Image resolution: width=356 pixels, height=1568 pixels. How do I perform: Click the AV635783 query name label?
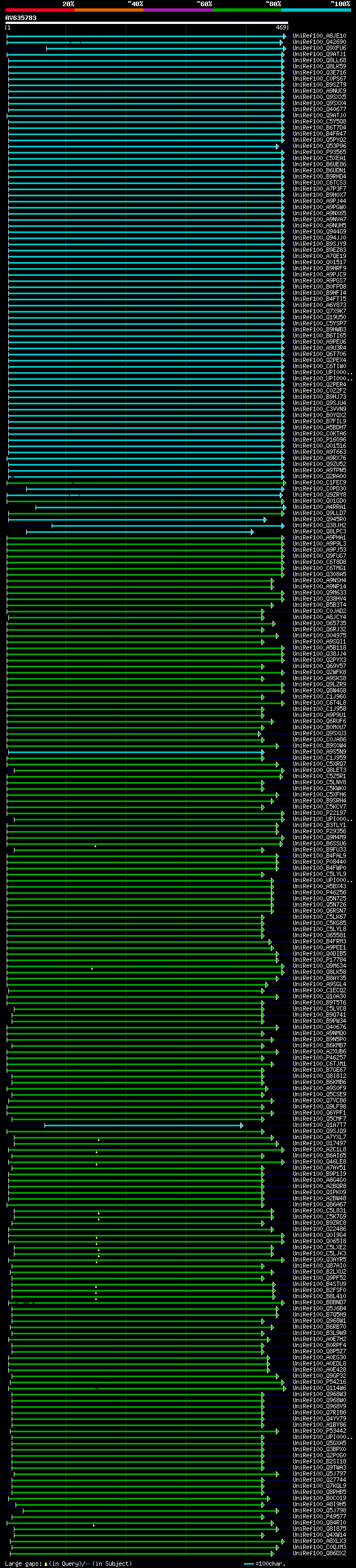click(x=21, y=18)
